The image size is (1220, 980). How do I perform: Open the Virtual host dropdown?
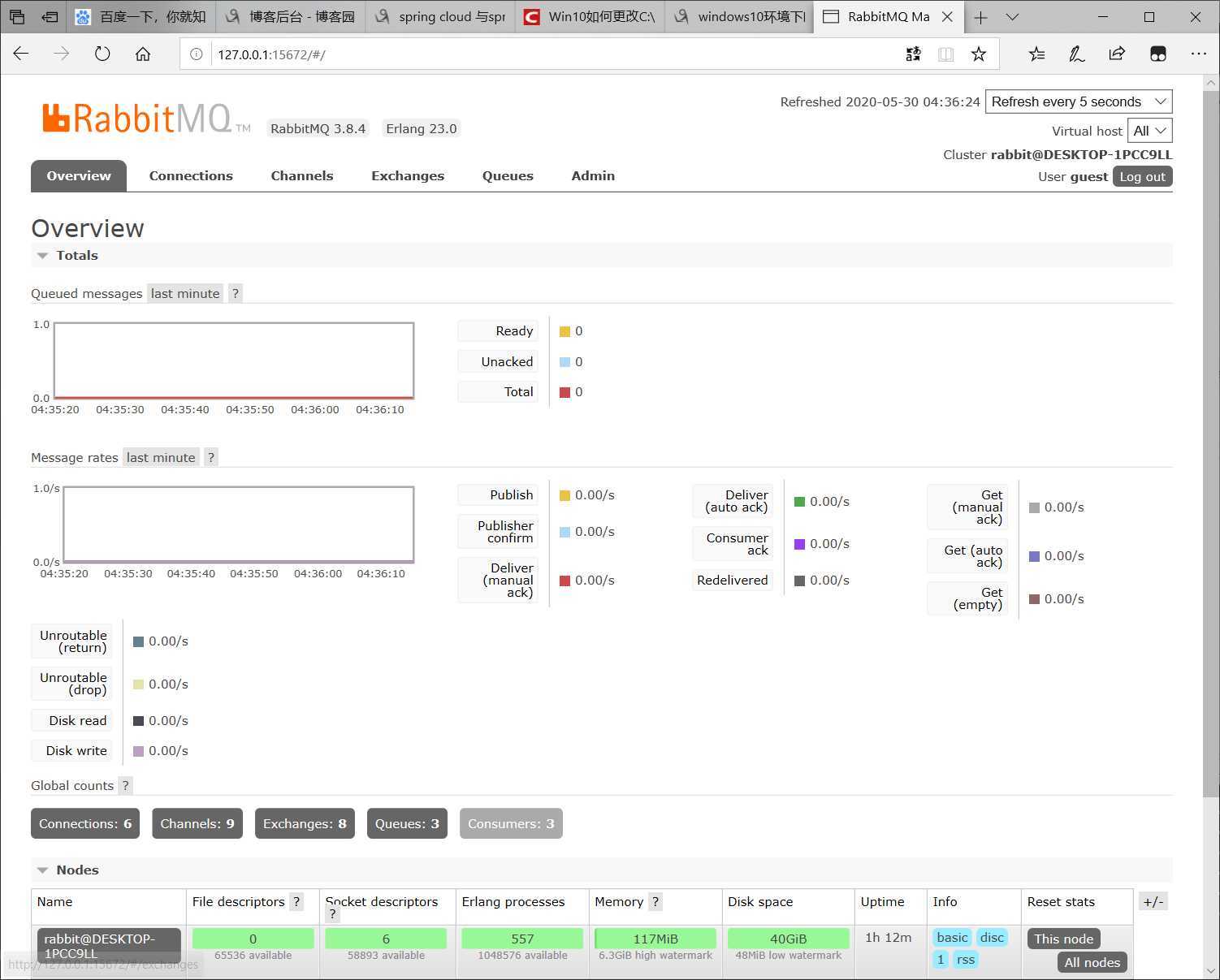click(1150, 131)
